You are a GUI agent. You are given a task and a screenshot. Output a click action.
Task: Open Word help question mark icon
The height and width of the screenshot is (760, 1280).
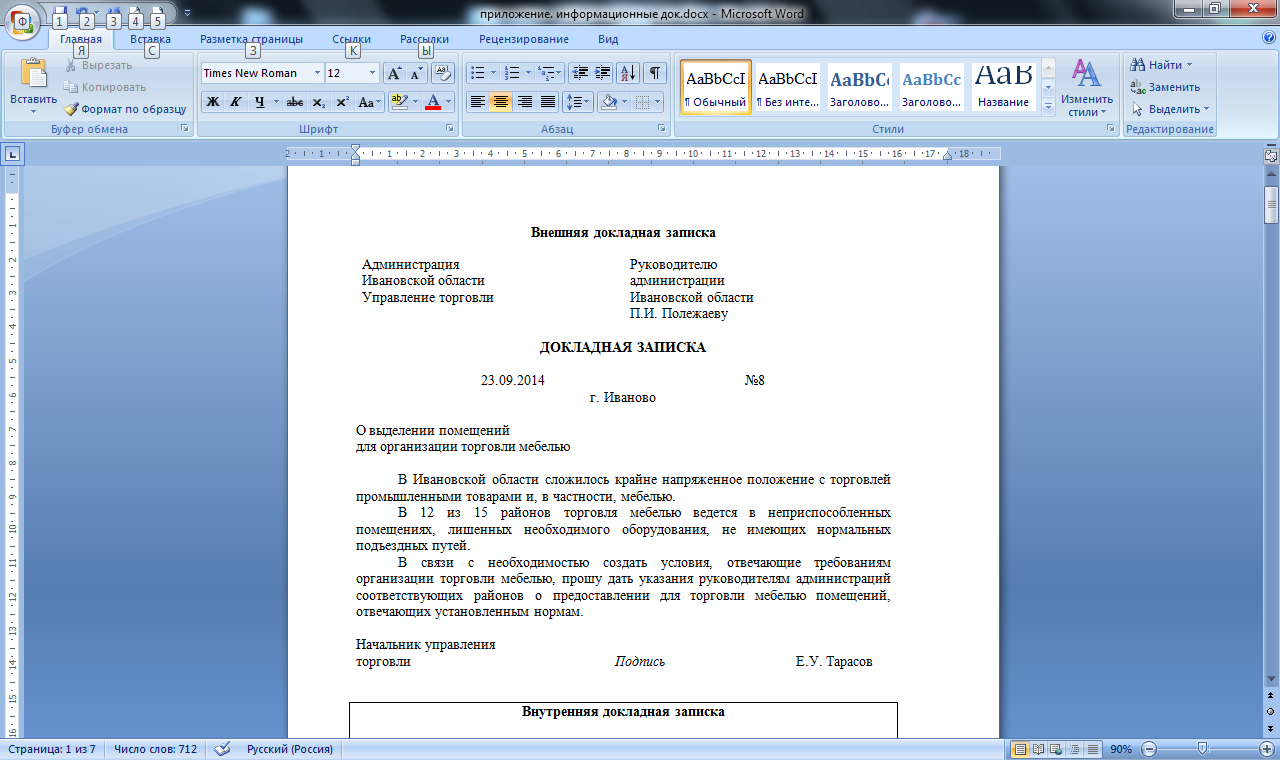1269,38
